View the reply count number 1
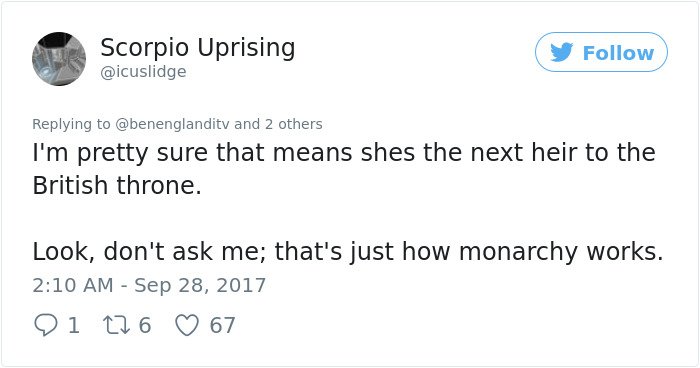This screenshot has height=368, width=700. click(x=74, y=325)
